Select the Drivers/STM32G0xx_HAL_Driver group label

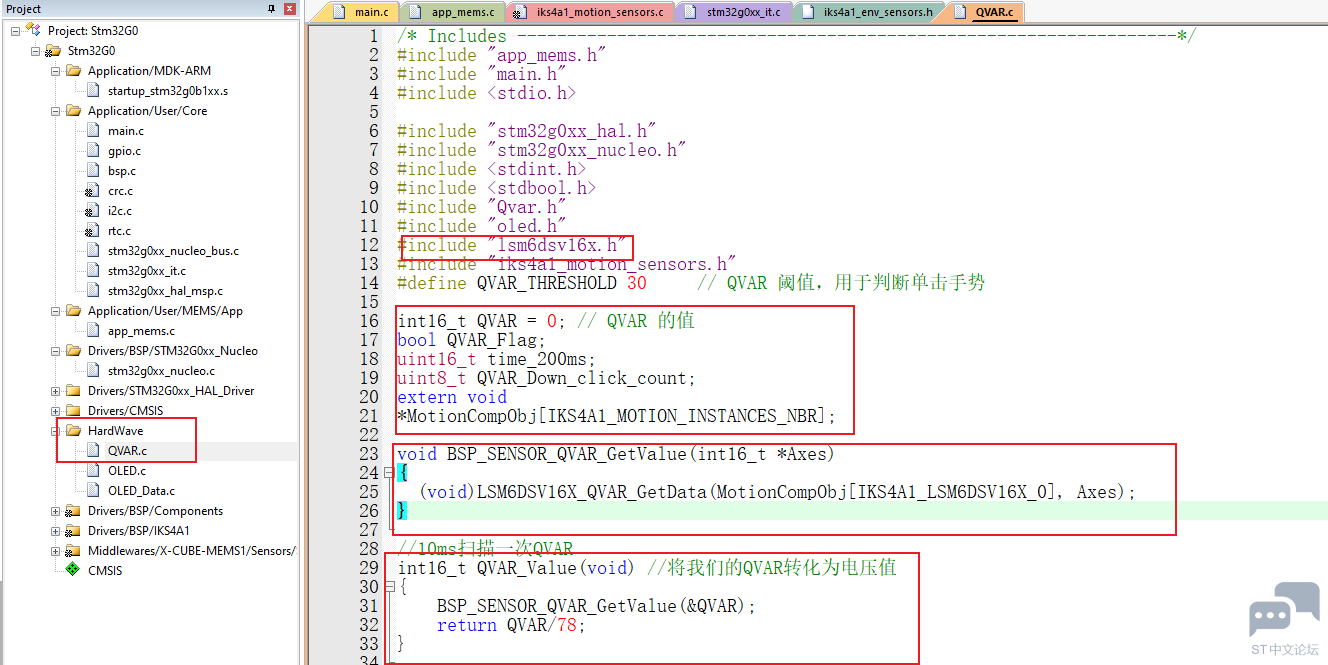tap(171, 391)
